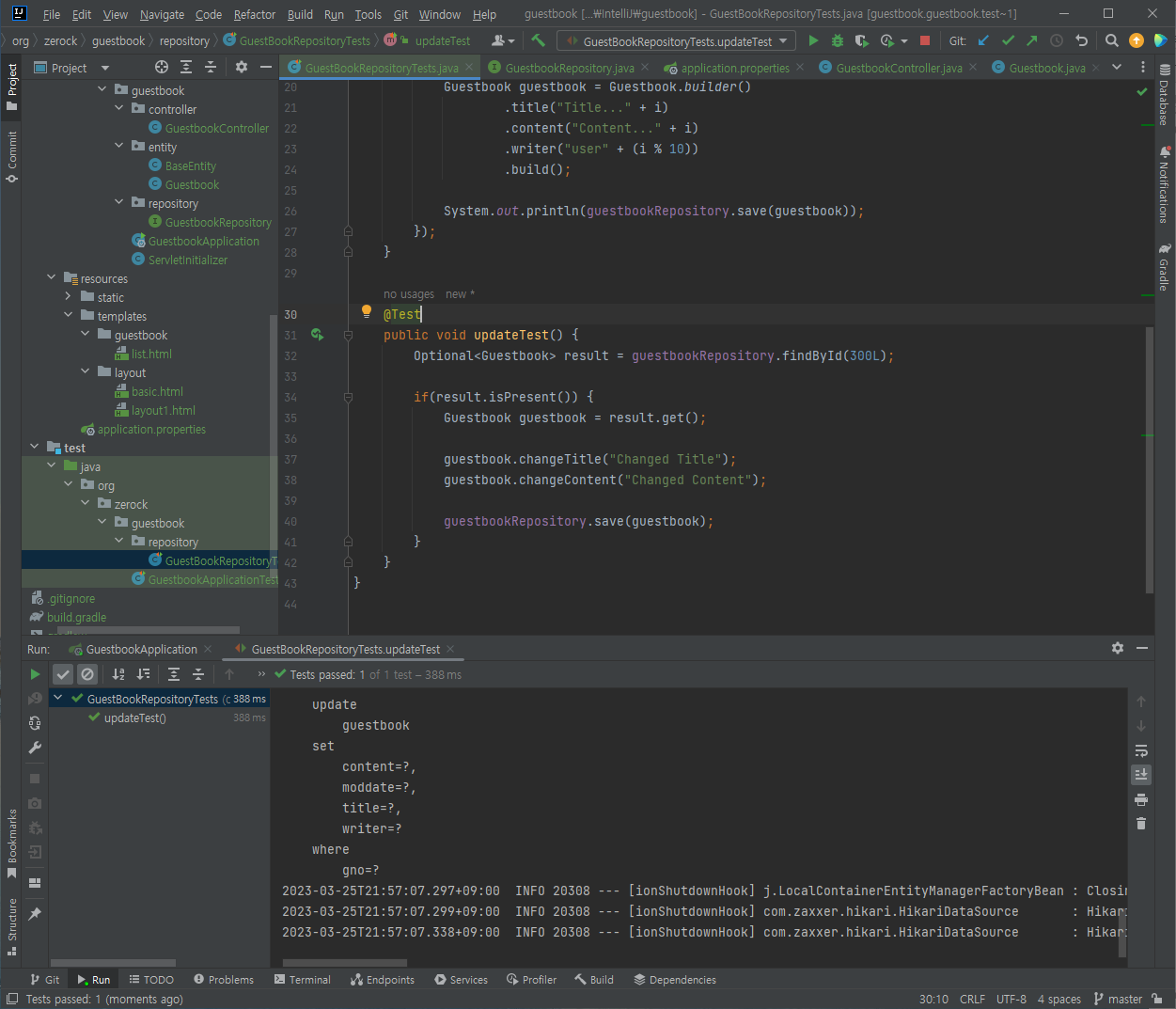Viewport: 1176px width, 1009px height.
Task: Sort tests alphabetically in Run panel
Action: 118,674
